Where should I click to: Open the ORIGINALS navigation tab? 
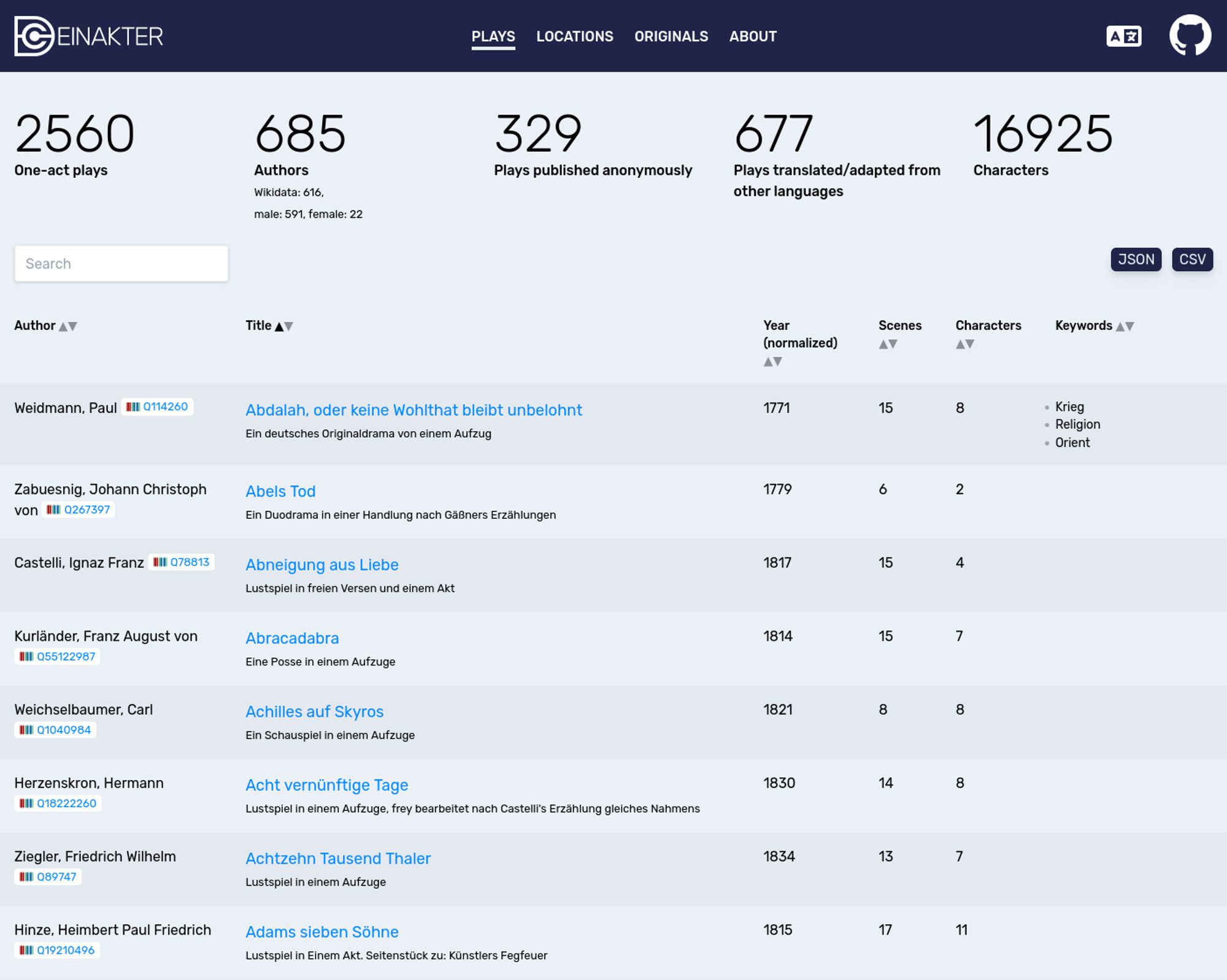(671, 36)
